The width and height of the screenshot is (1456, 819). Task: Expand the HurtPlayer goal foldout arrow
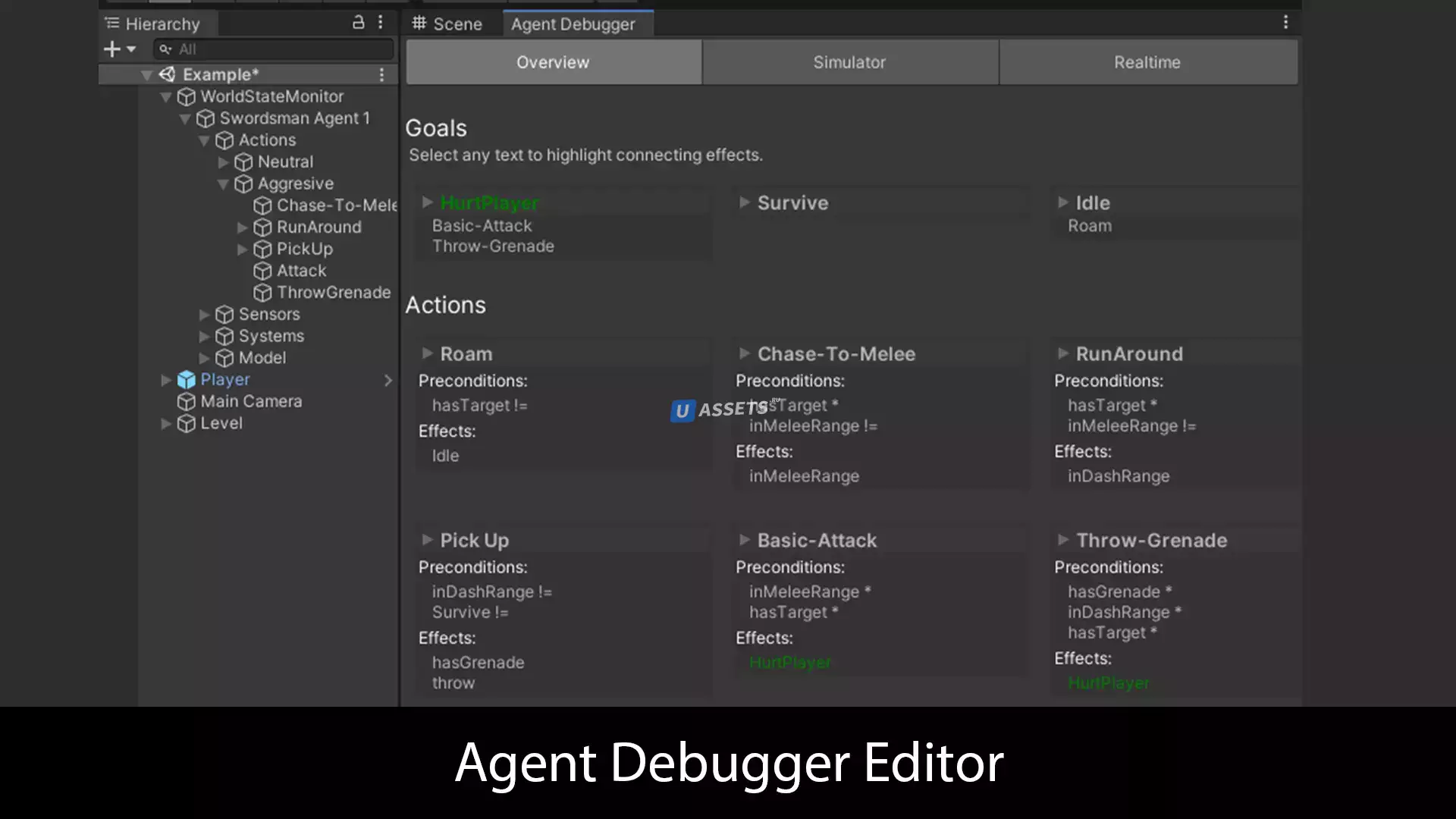(427, 202)
